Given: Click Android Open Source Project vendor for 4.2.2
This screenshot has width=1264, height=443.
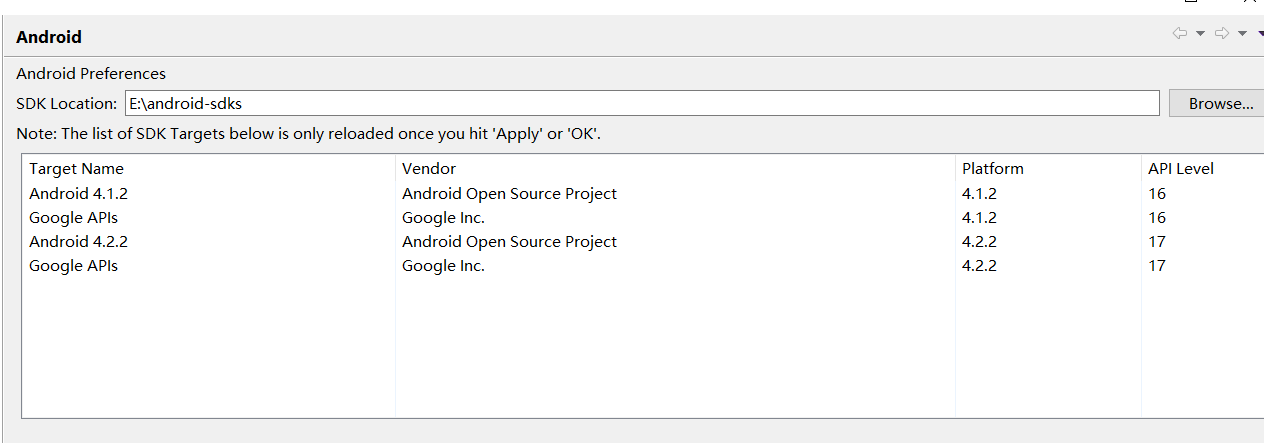Looking at the screenshot, I should click(509, 241).
